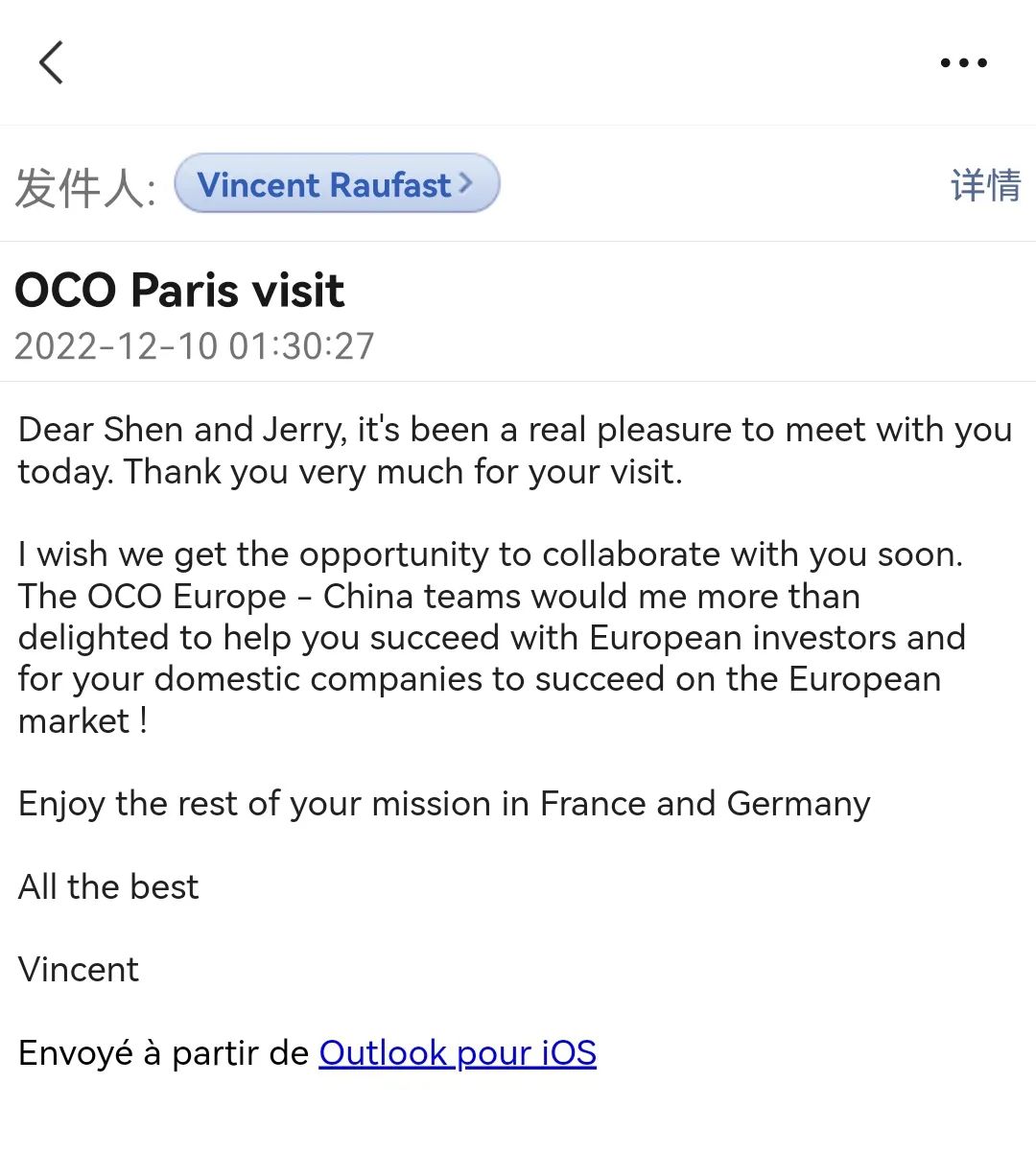Click the 发件人 sender label
This screenshot has width=1036, height=1154.
pos(84,186)
